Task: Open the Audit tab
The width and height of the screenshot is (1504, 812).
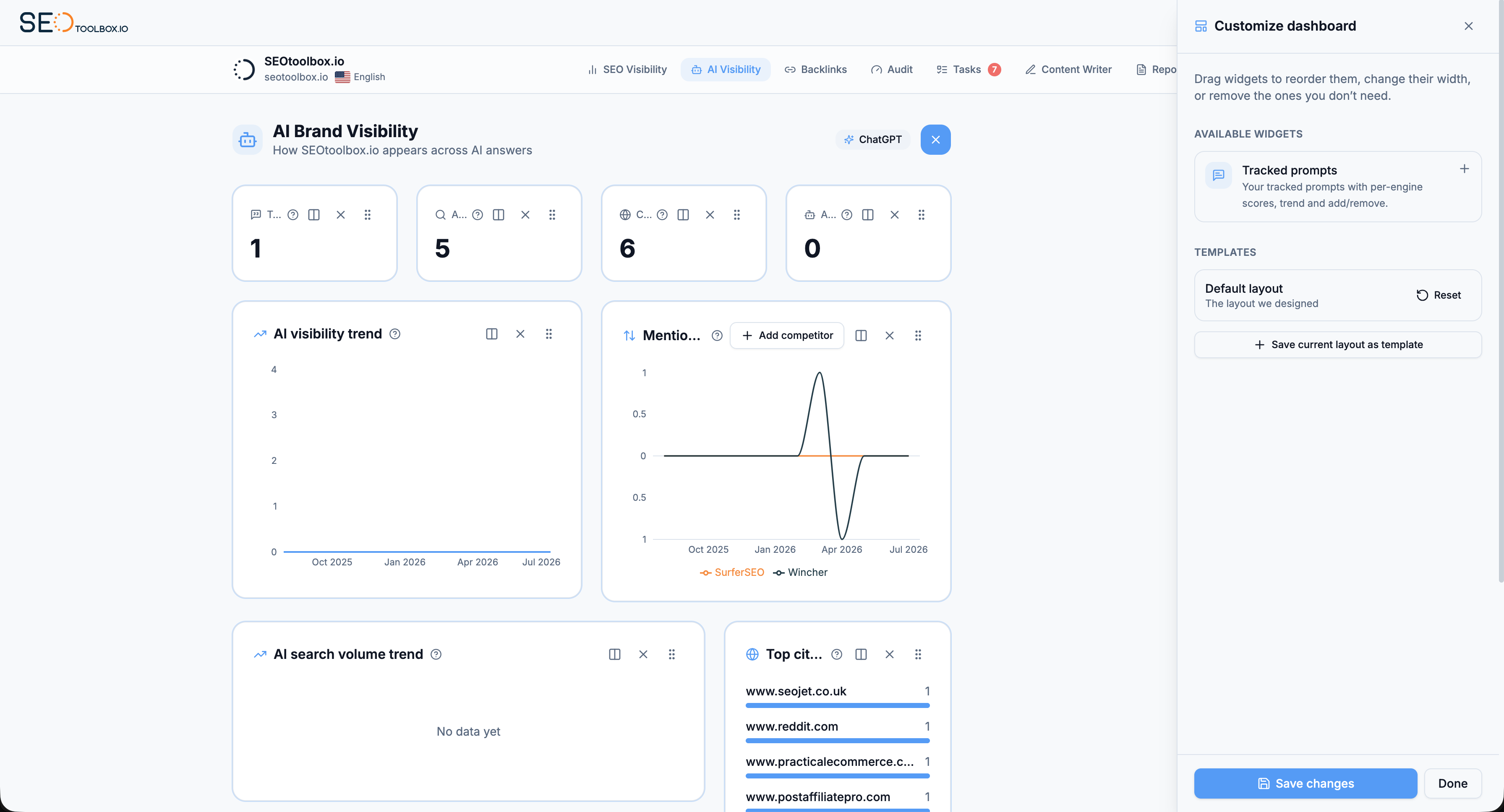Action: point(892,70)
